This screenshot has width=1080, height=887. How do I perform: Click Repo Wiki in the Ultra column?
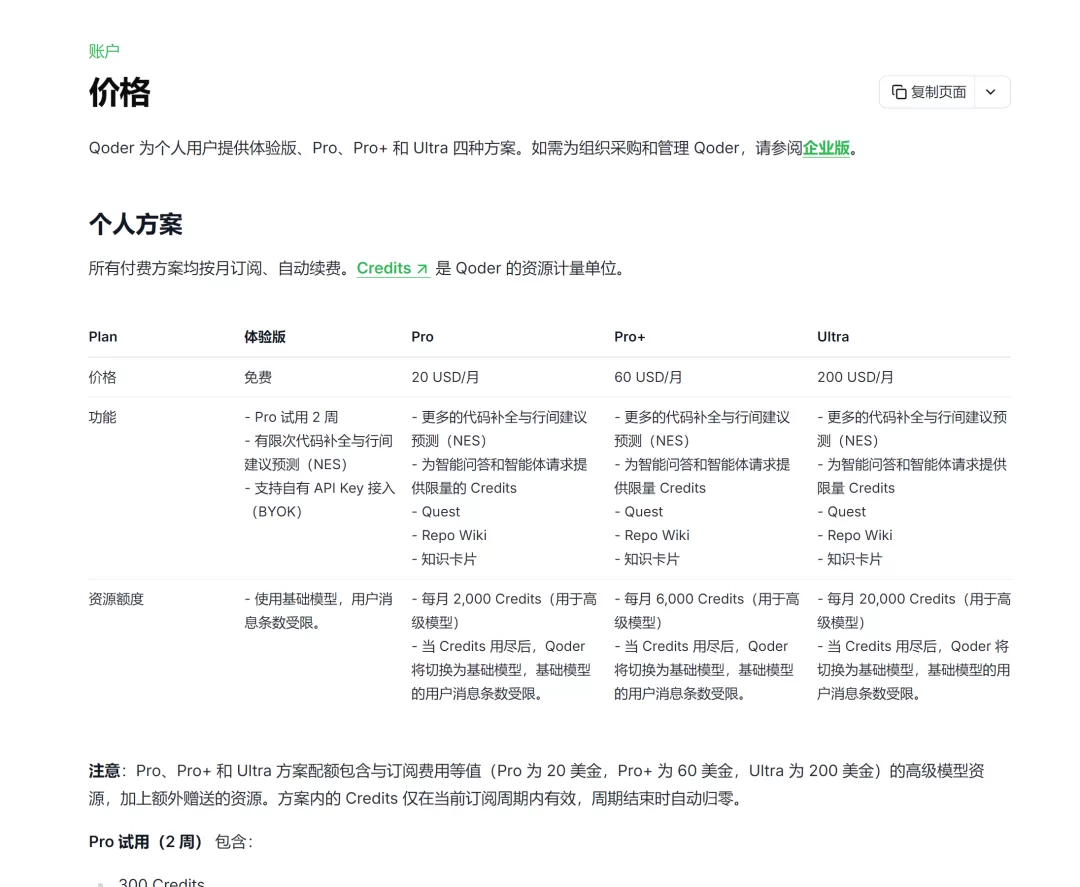click(x=860, y=536)
